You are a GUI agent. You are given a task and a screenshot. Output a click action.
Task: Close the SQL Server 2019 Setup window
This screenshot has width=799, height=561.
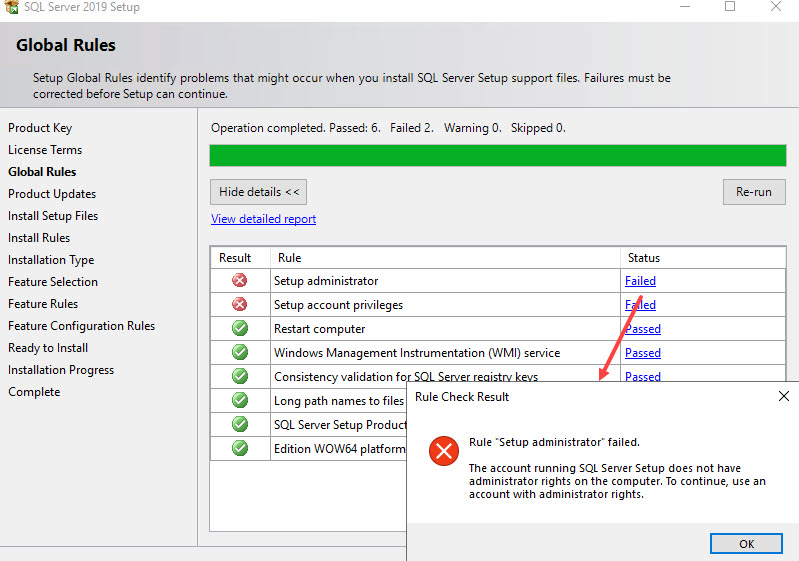pos(776,6)
